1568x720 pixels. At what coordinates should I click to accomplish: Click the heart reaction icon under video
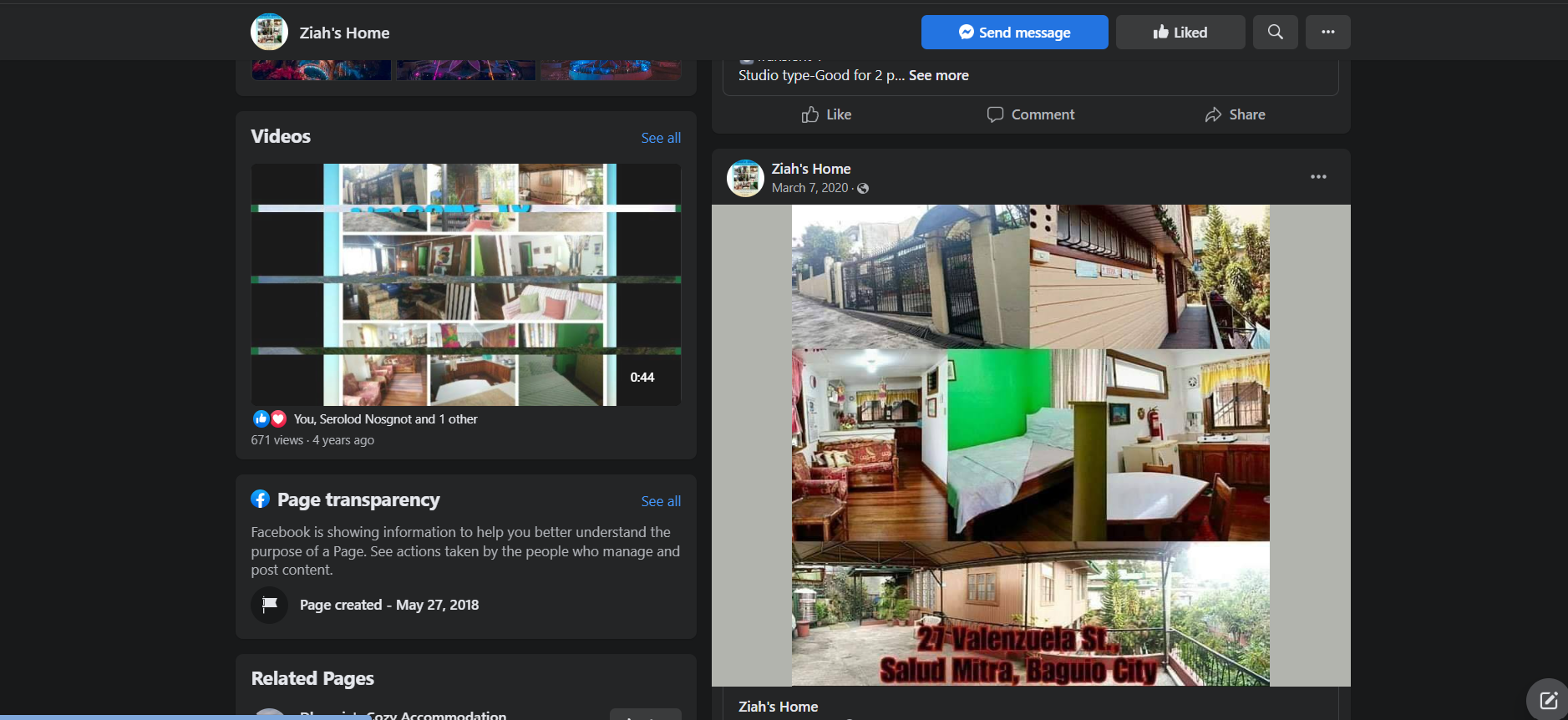pyautogui.click(x=278, y=419)
